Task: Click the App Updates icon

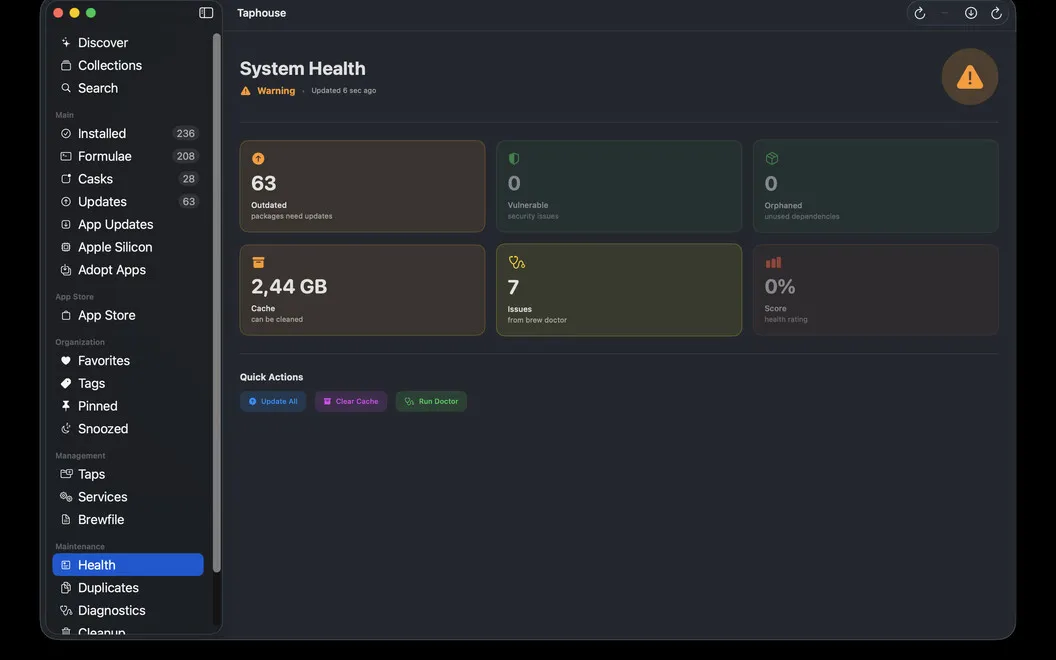Action: [x=66, y=224]
